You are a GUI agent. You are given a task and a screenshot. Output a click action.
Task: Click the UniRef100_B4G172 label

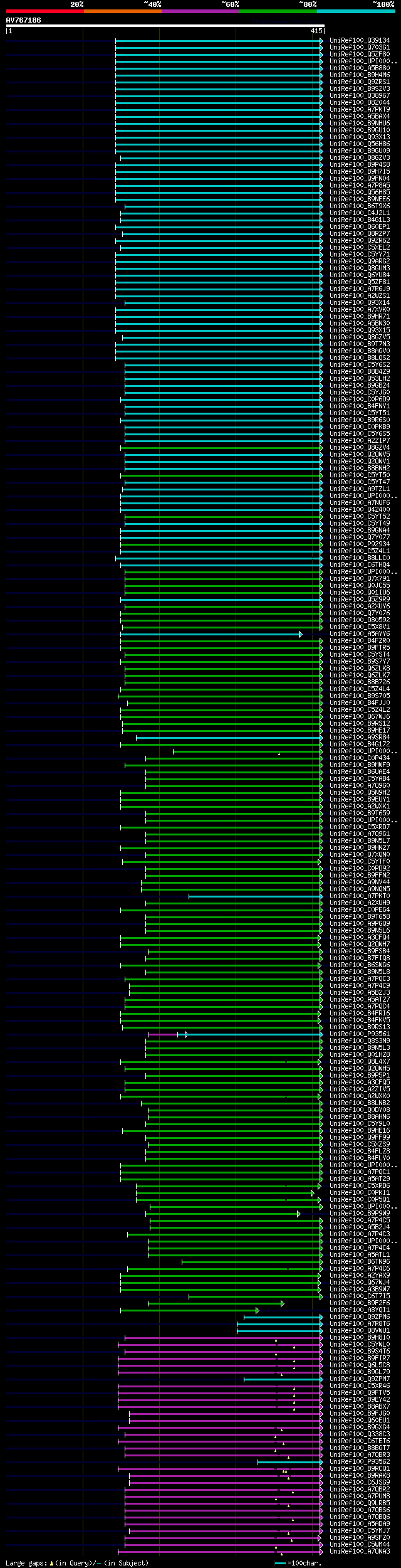coord(360,744)
